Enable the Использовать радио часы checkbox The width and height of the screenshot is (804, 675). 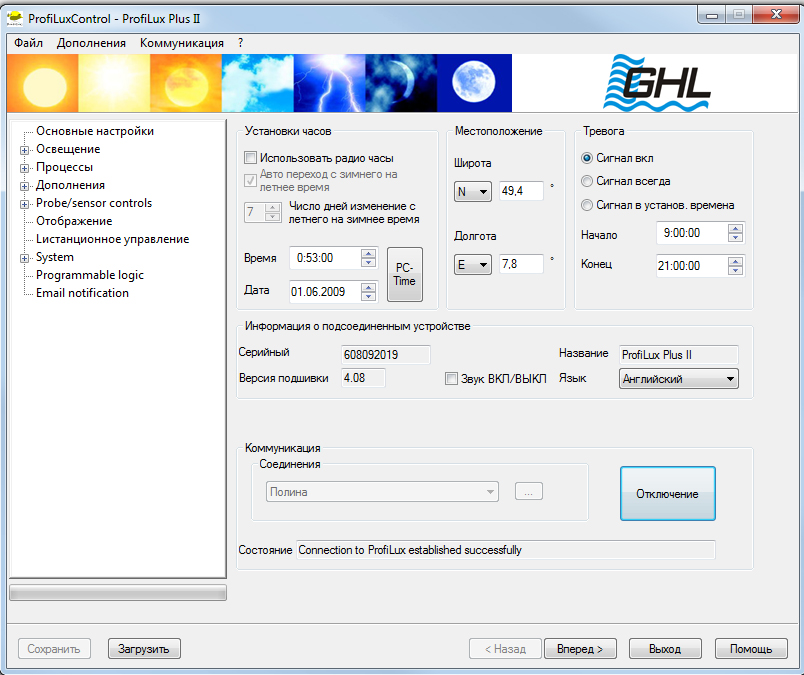[250, 157]
